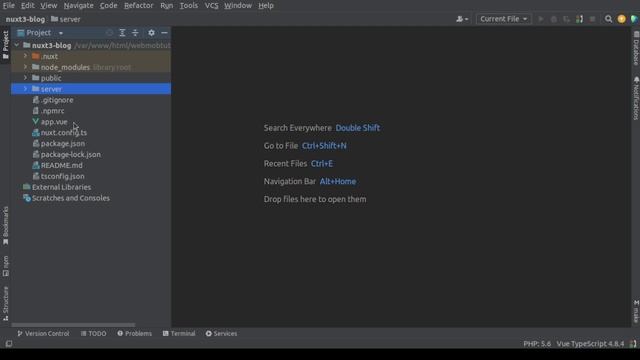Expand the node_modules folder
The height and width of the screenshot is (360, 640).
pos(25,67)
